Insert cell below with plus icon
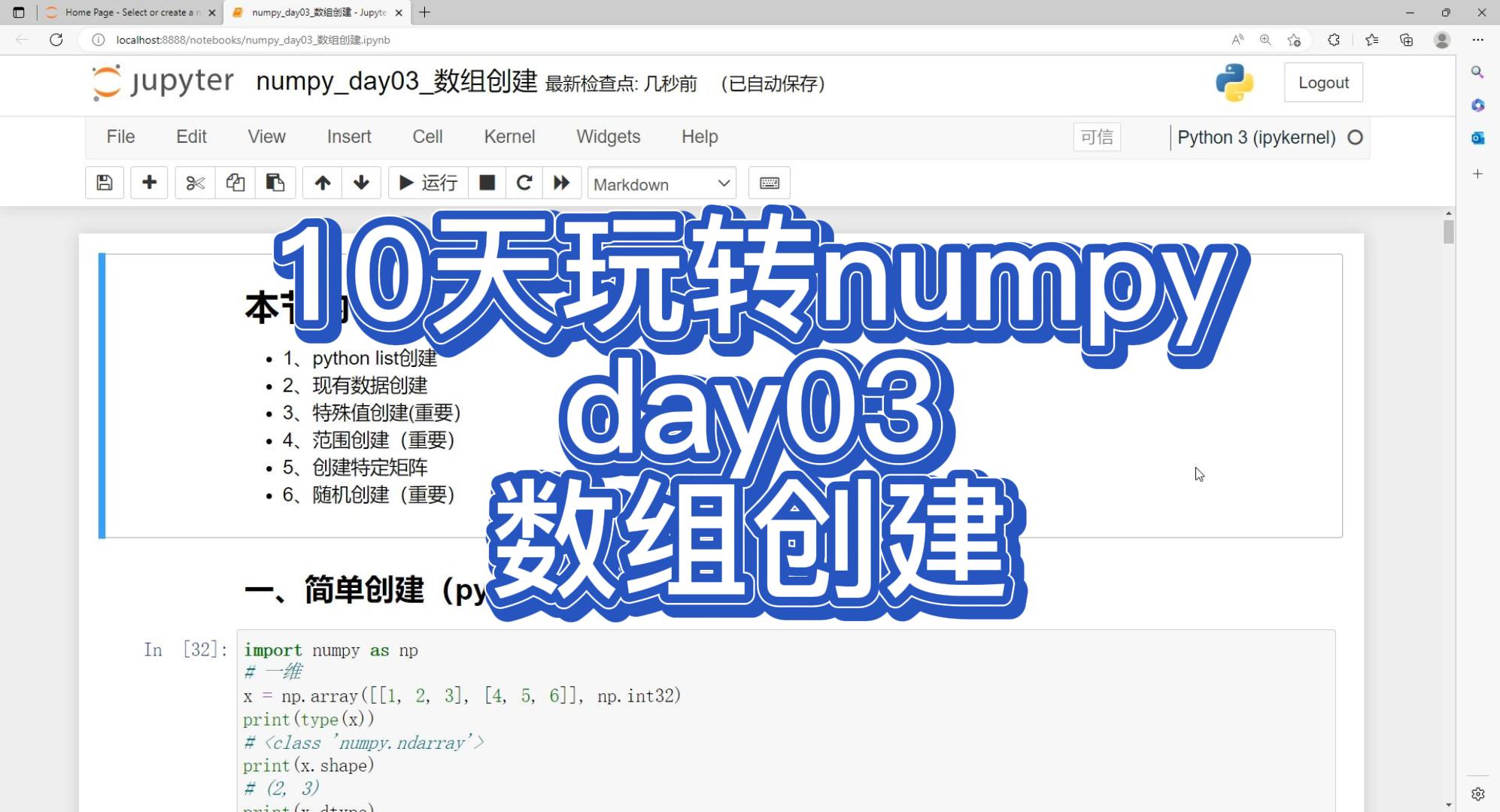Image resolution: width=1500 pixels, height=812 pixels. coord(149,183)
